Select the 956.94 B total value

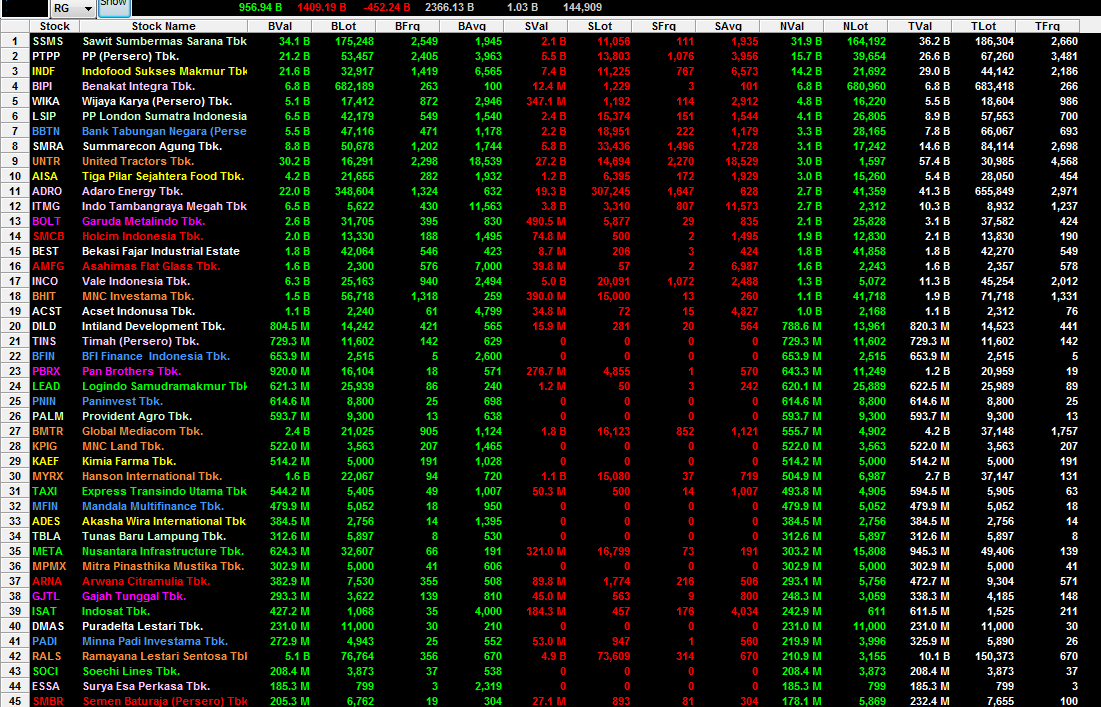(261, 7)
